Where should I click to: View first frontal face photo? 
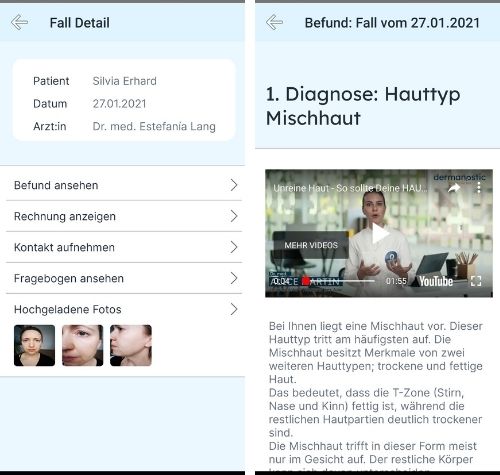coord(34,345)
